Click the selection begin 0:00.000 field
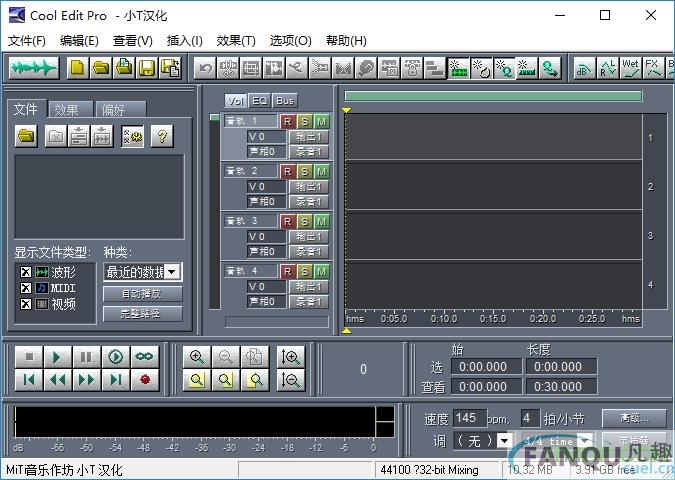The width and height of the screenshot is (675, 480). [x=486, y=367]
